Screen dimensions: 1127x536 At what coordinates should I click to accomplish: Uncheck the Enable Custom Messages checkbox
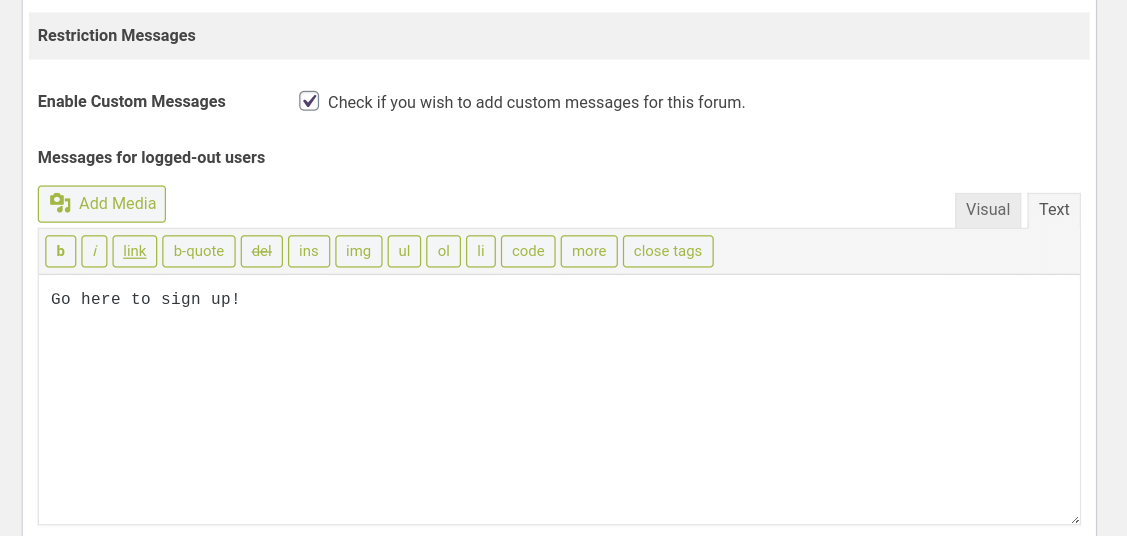coord(309,101)
